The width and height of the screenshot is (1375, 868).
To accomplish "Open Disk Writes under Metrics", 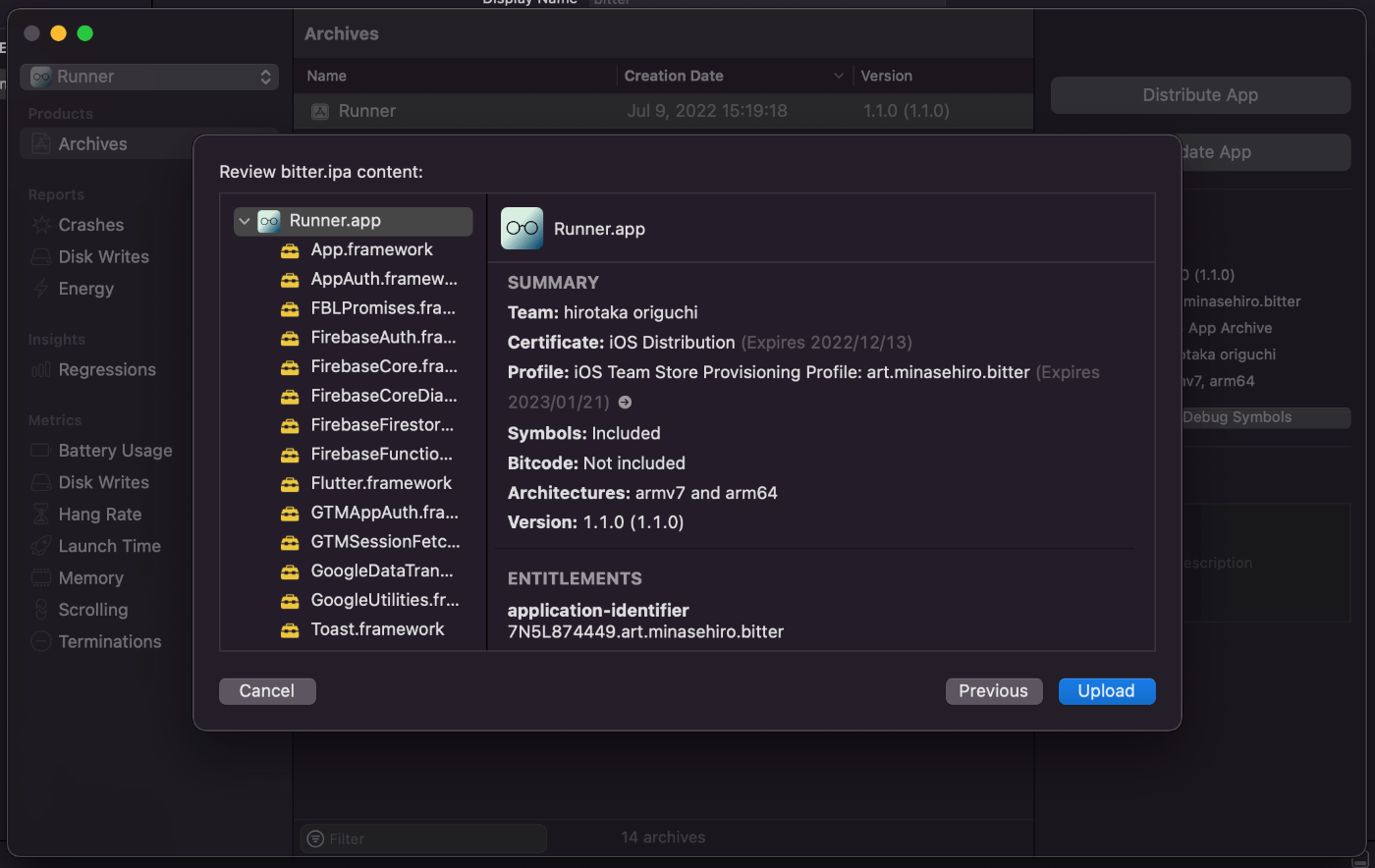I will [x=103, y=482].
